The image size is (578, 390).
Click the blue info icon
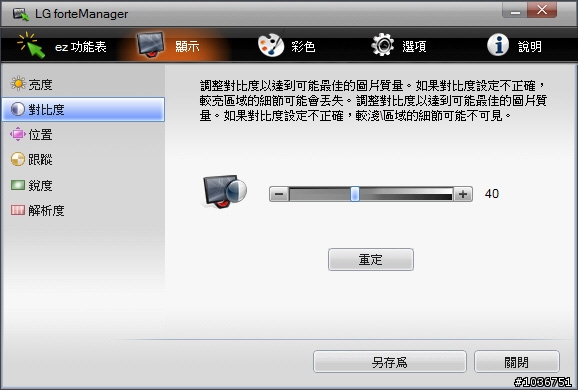click(x=498, y=45)
